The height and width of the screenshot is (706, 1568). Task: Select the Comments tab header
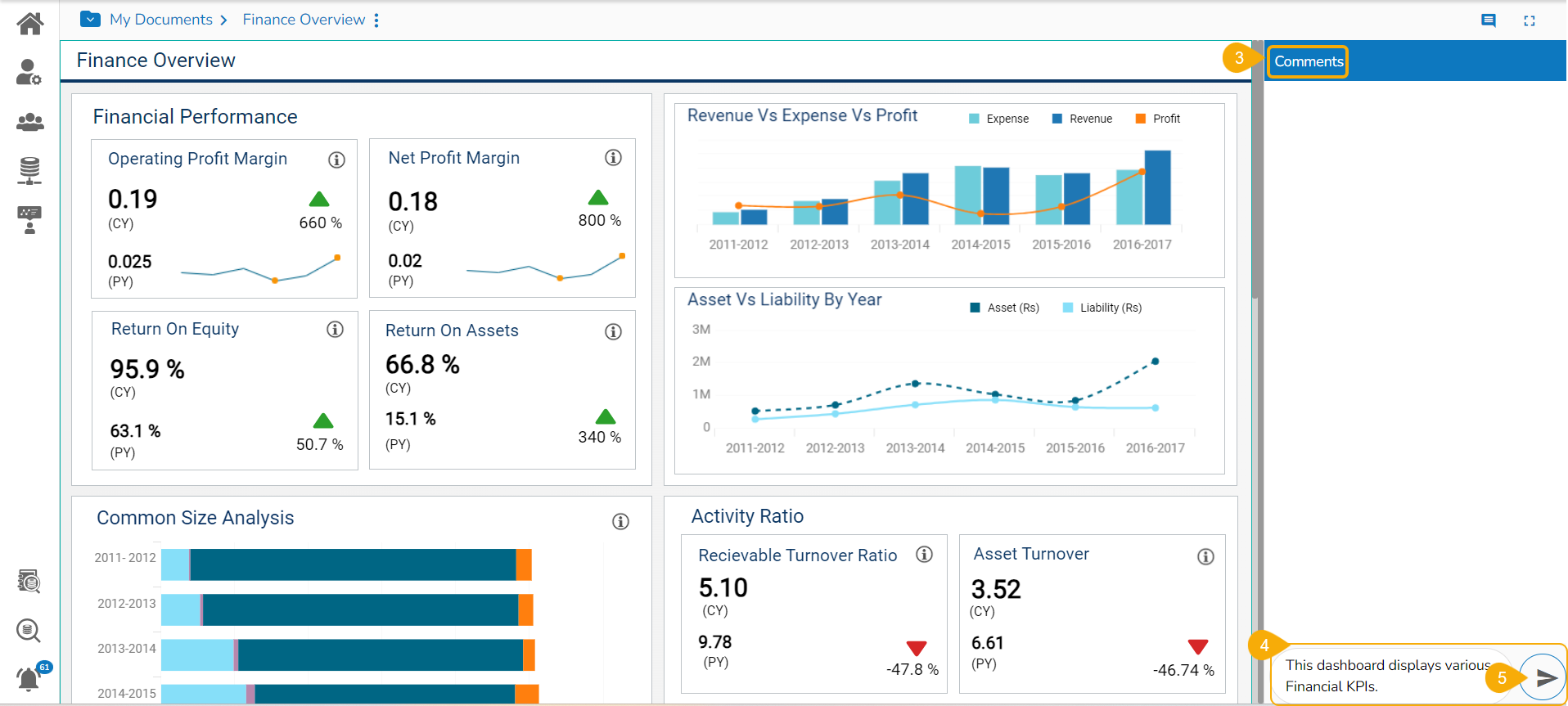click(x=1308, y=61)
